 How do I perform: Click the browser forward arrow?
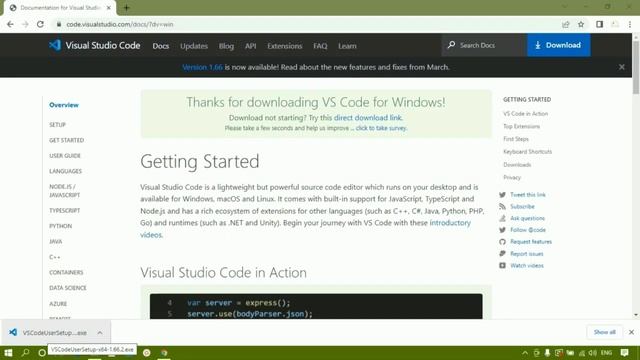pos(25,24)
